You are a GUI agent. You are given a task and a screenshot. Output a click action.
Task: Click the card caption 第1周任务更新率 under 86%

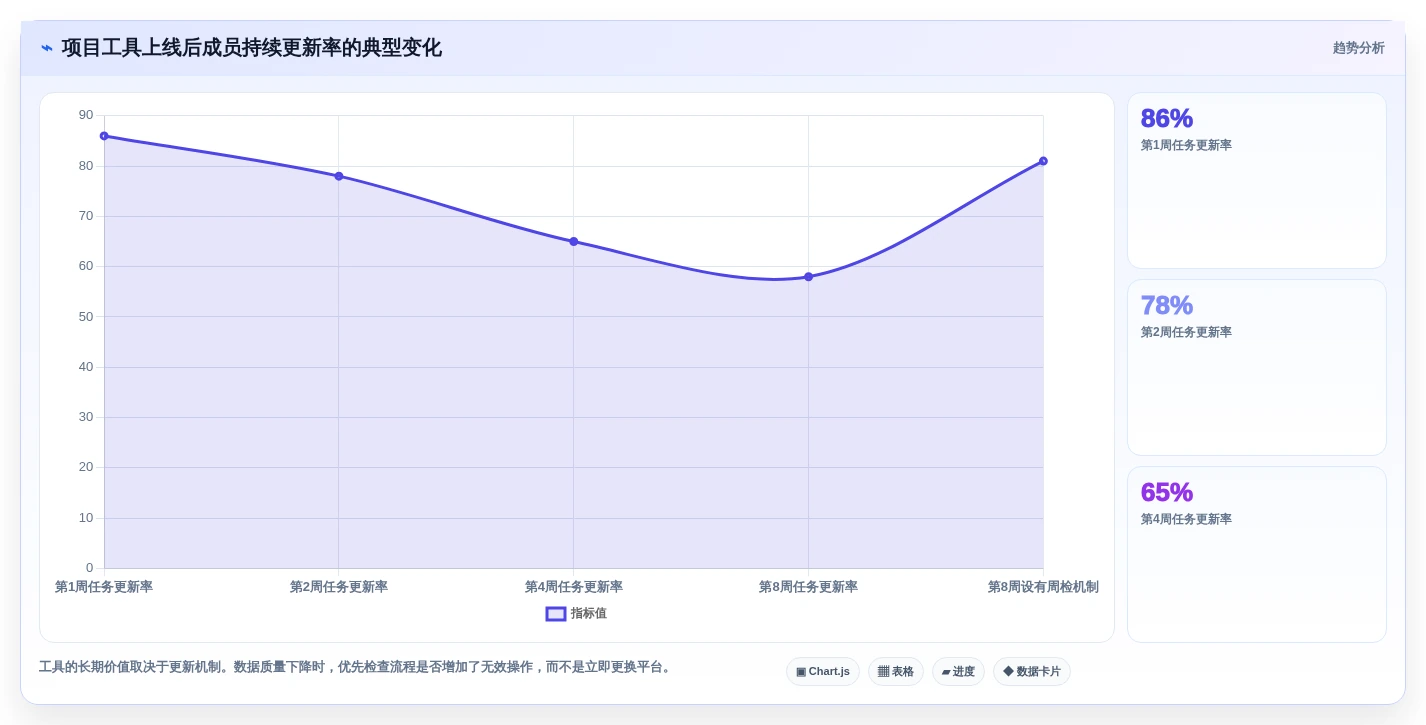click(1186, 145)
